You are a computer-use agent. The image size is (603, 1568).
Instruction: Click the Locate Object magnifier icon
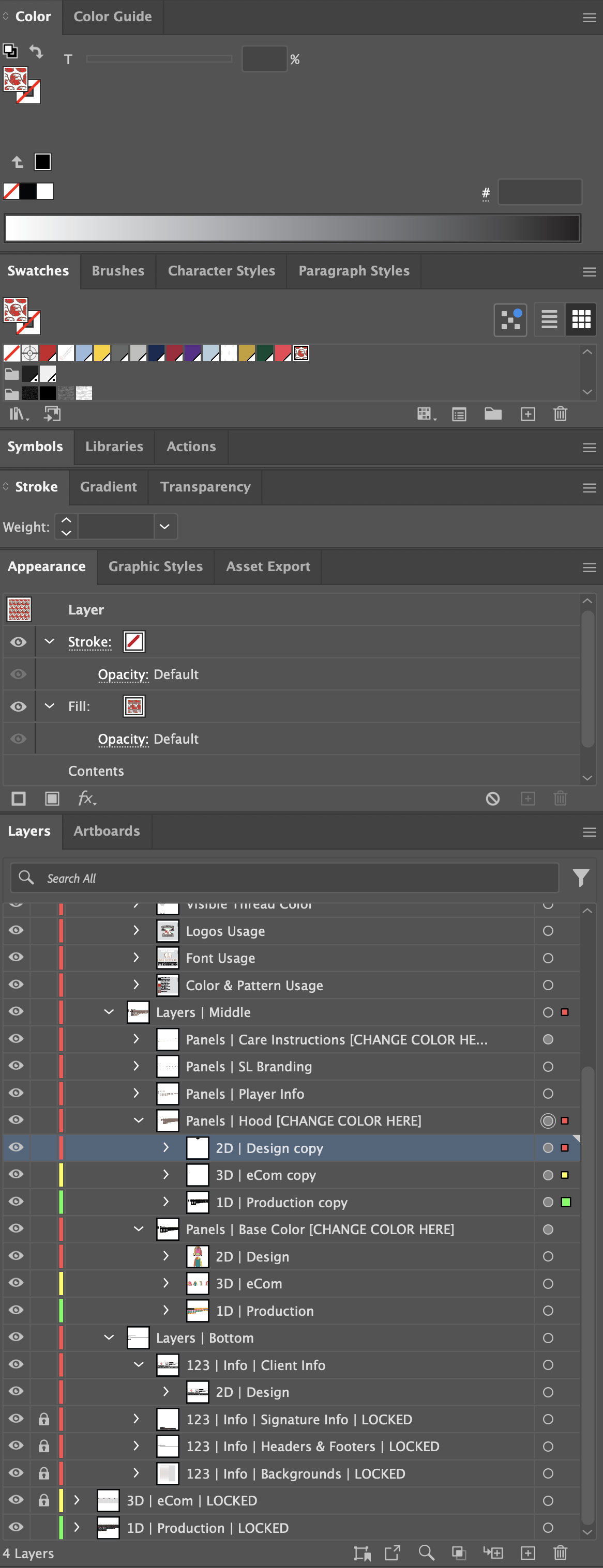coord(426,1553)
